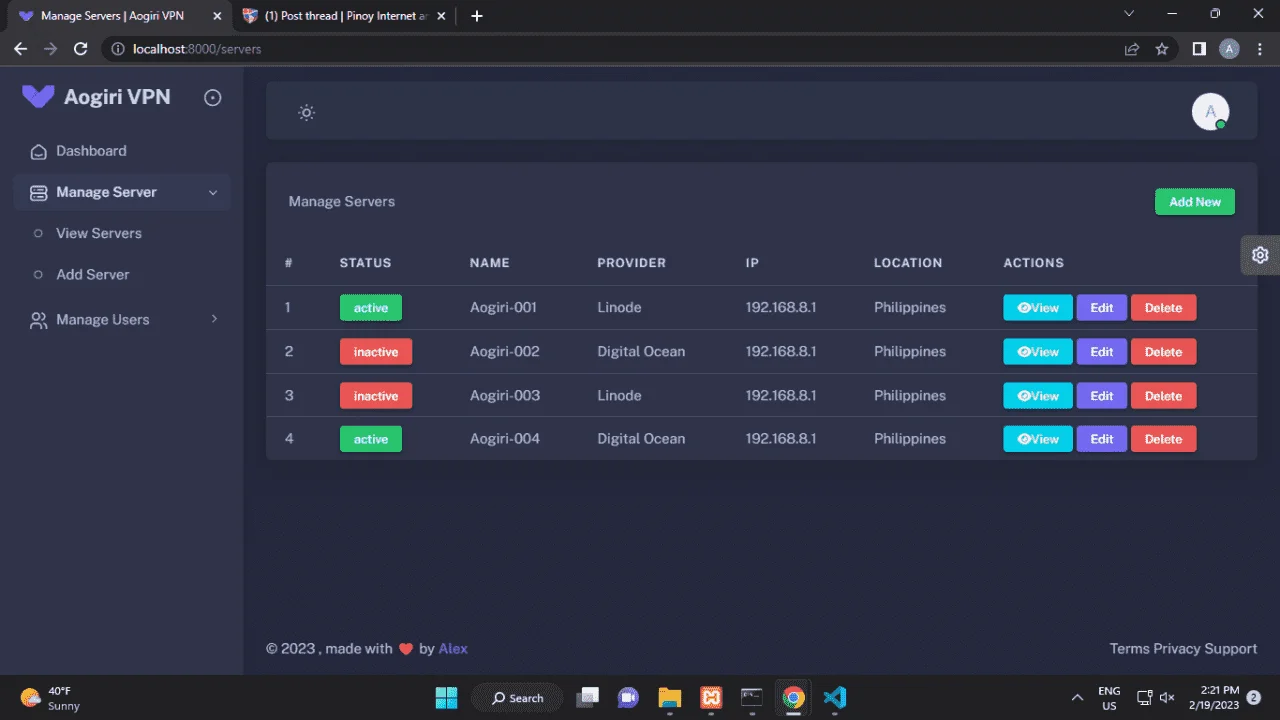This screenshot has width=1280, height=720.
Task: Open Visual Studio Code from the taskbar
Action: point(835,697)
